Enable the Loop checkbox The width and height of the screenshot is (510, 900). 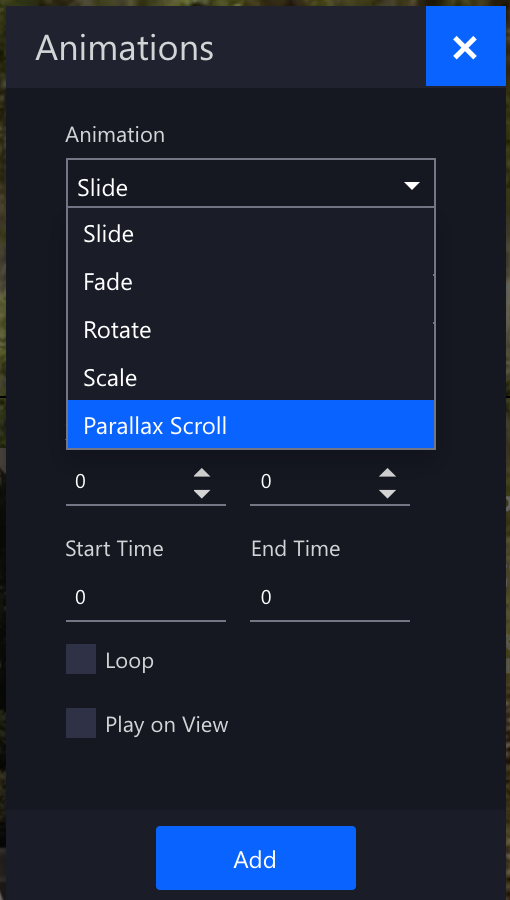[81, 659]
